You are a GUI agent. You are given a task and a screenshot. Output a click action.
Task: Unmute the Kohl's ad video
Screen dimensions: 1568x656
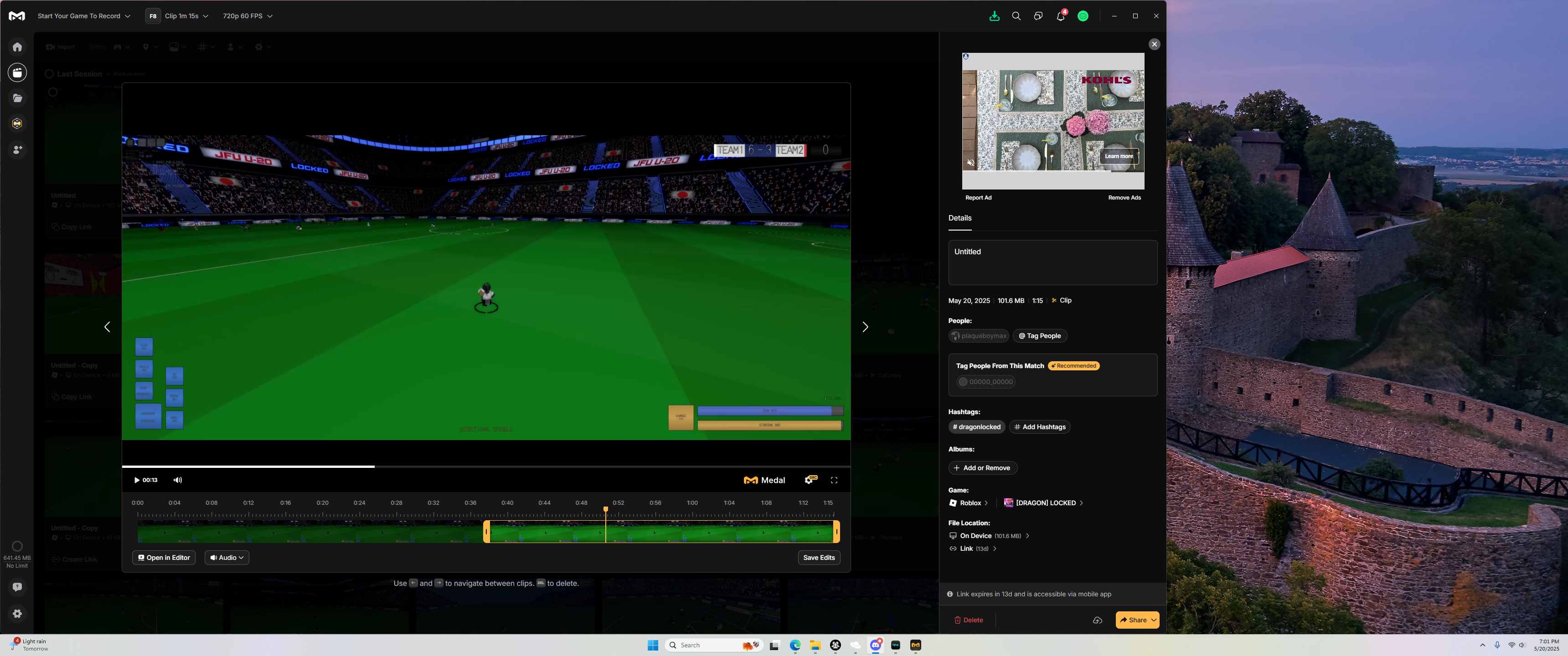coord(971,163)
